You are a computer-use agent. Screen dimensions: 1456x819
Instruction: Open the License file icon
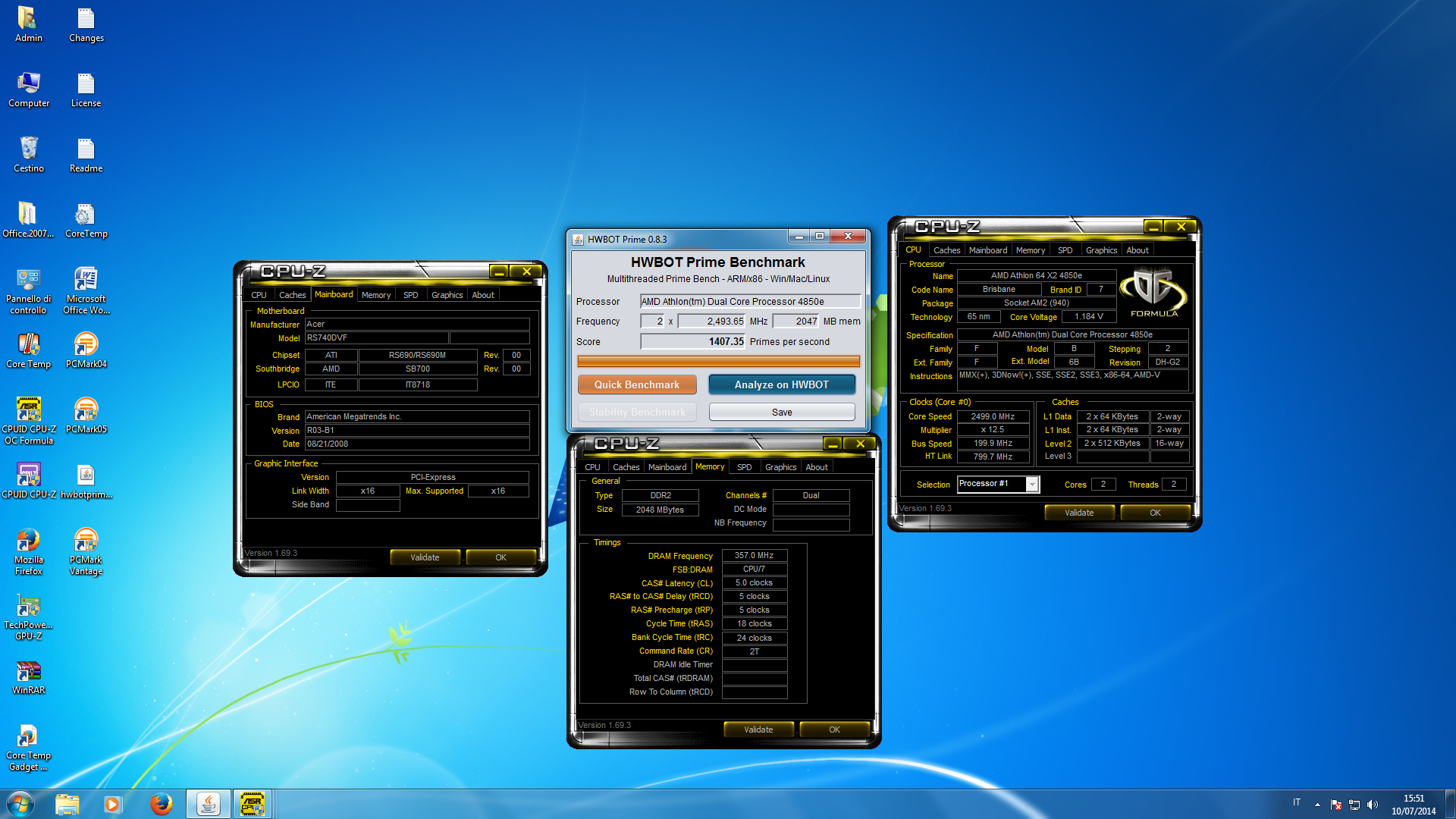(x=86, y=89)
